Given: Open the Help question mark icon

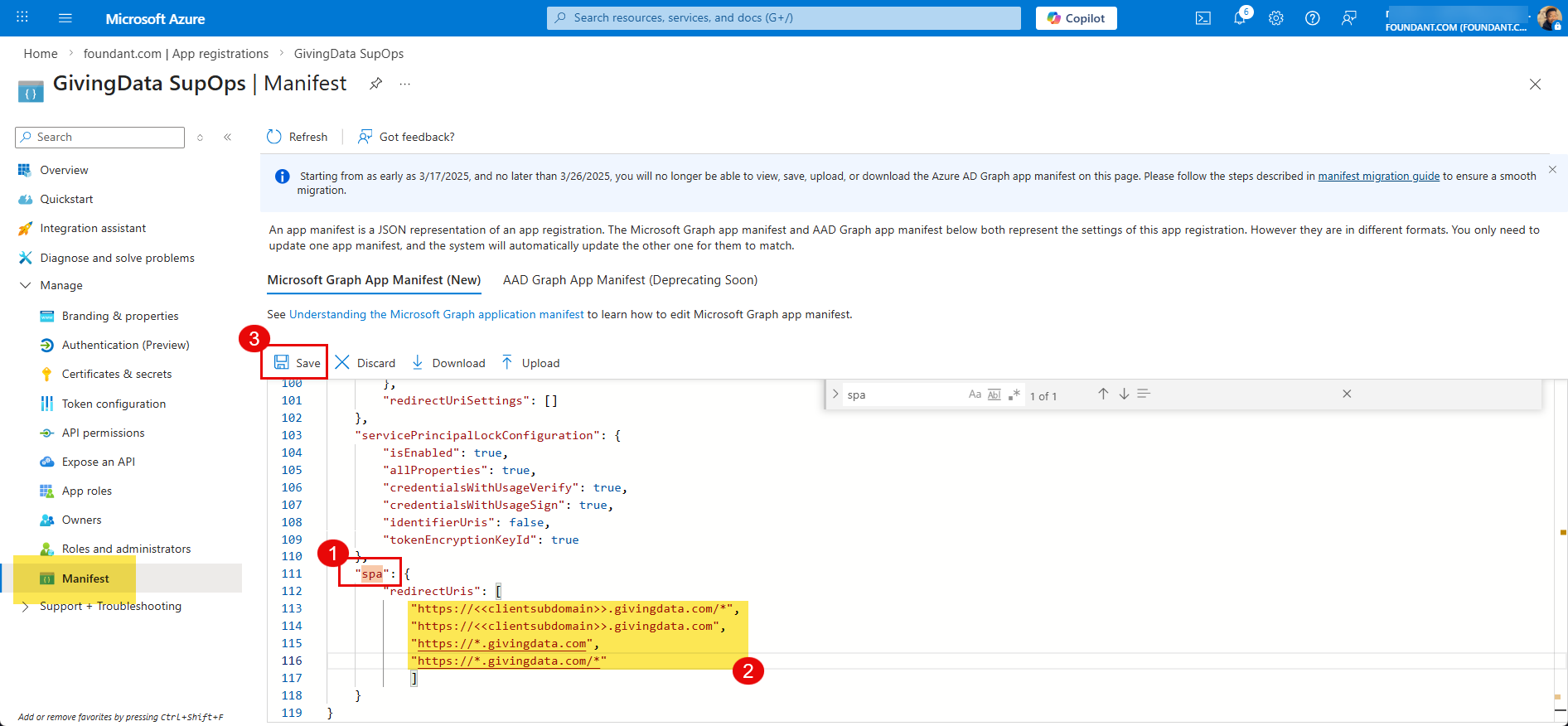Looking at the screenshot, I should pyautogui.click(x=1313, y=18).
